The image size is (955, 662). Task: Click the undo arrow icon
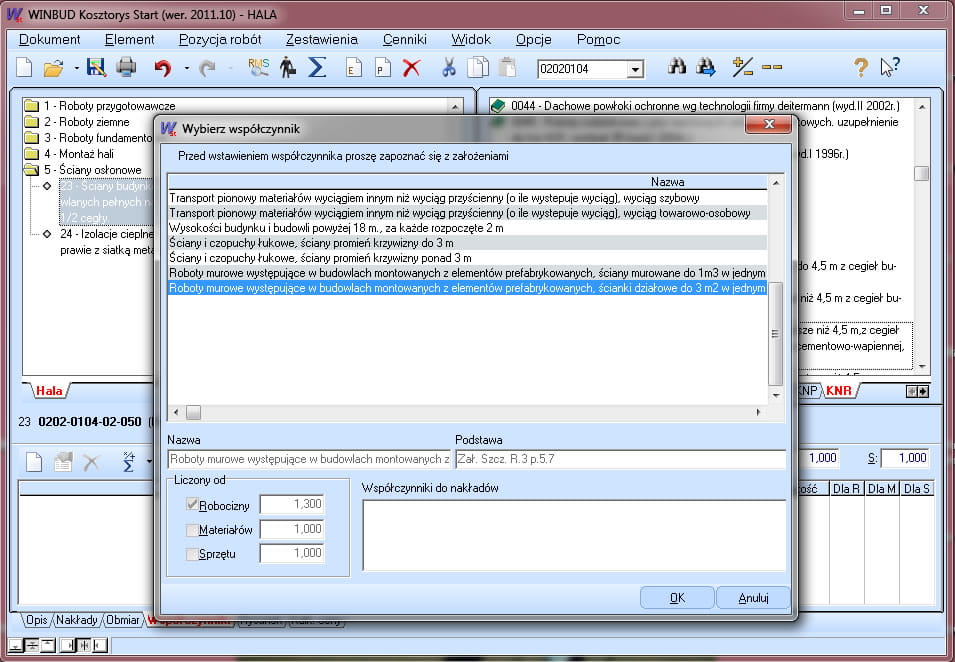click(x=162, y=68)
